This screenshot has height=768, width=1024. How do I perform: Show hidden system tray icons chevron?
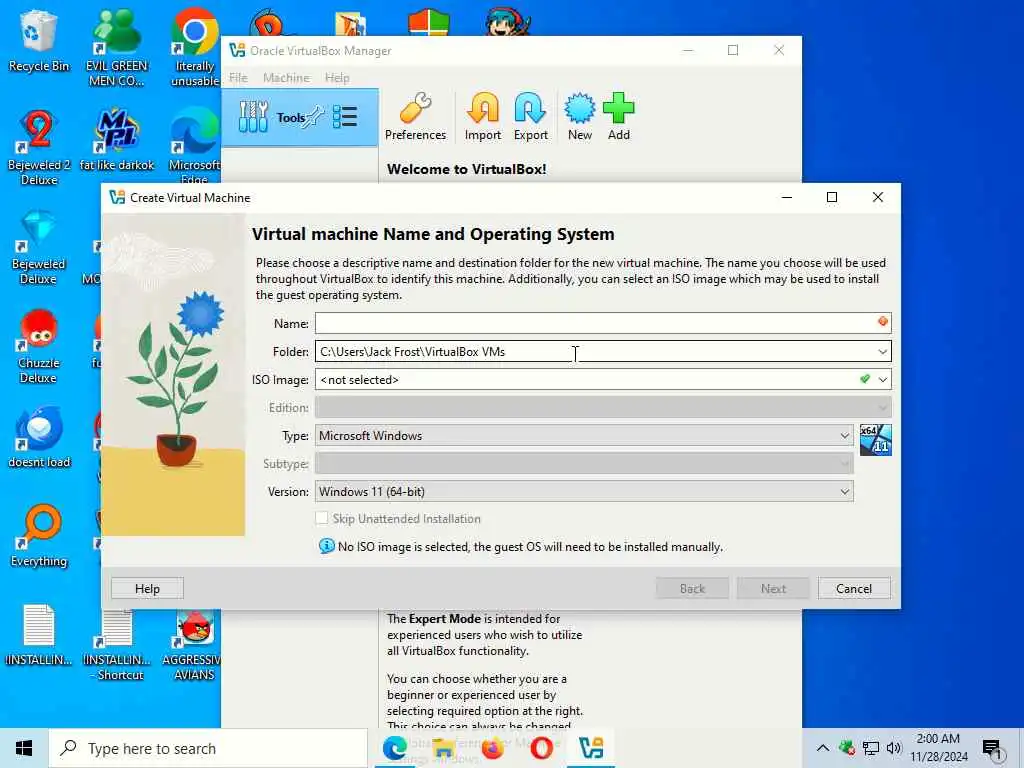click(823, 748)
